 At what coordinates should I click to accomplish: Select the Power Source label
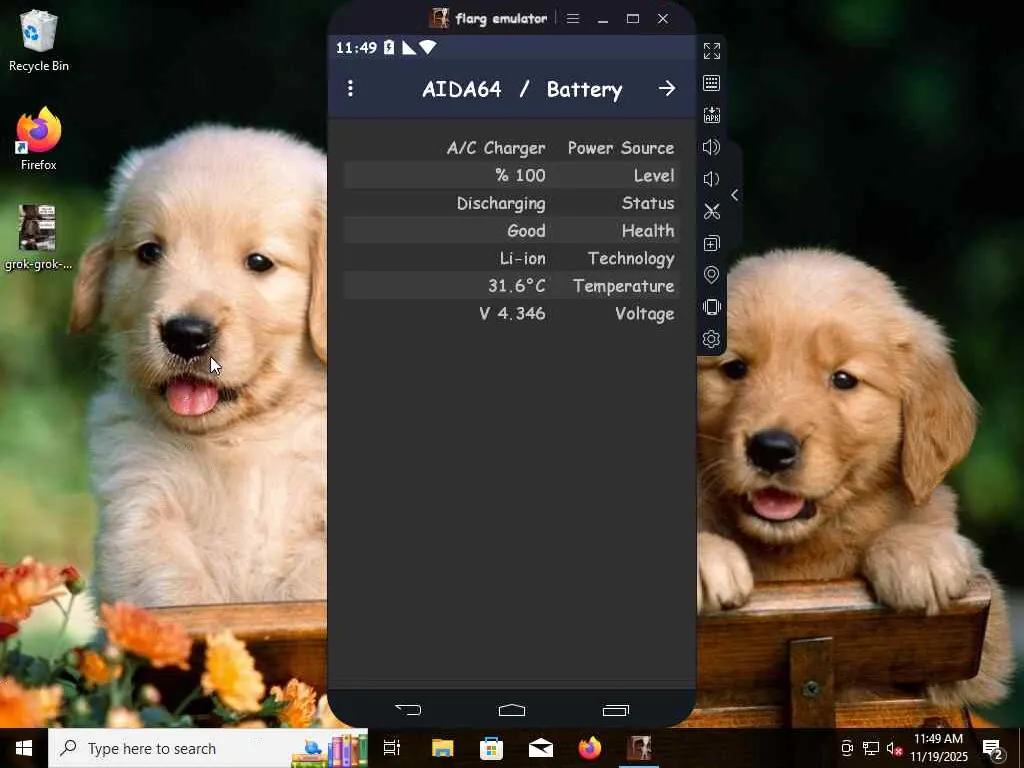point(620,148)
